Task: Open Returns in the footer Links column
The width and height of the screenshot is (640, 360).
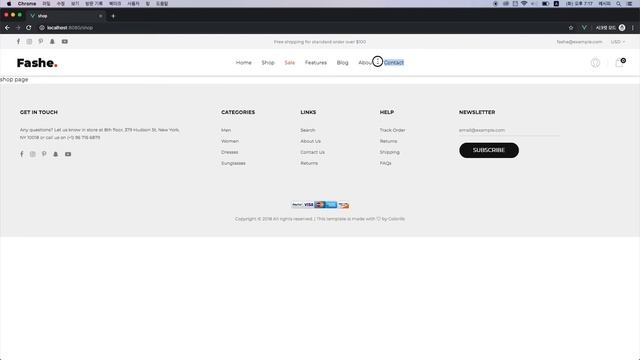Action: [x=309, y=163]
